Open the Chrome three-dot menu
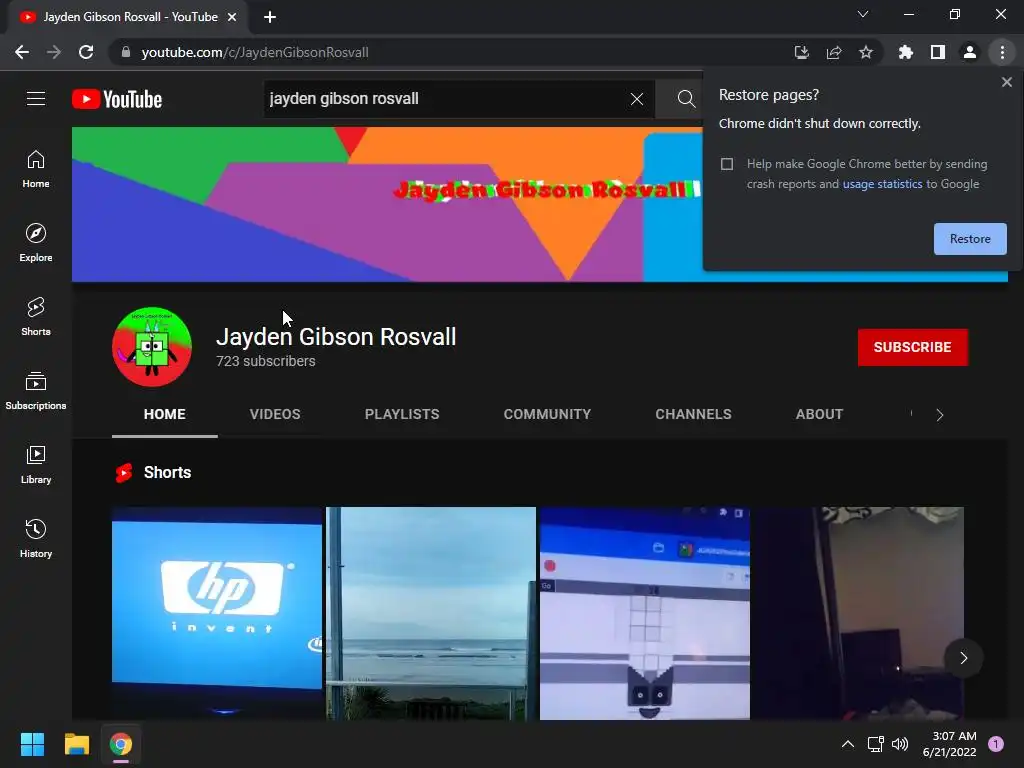 click(x=1002, y=52)
